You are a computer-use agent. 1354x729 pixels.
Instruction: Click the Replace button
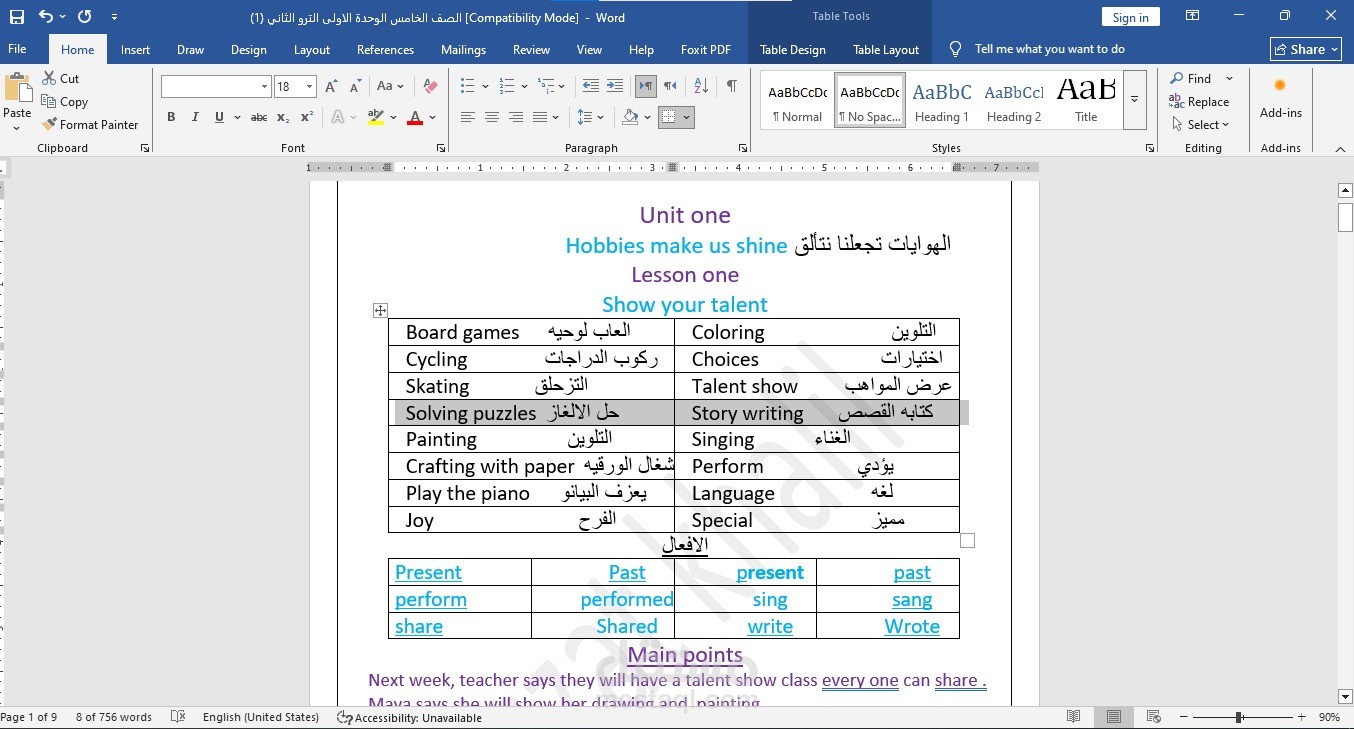click(1199, 101)
